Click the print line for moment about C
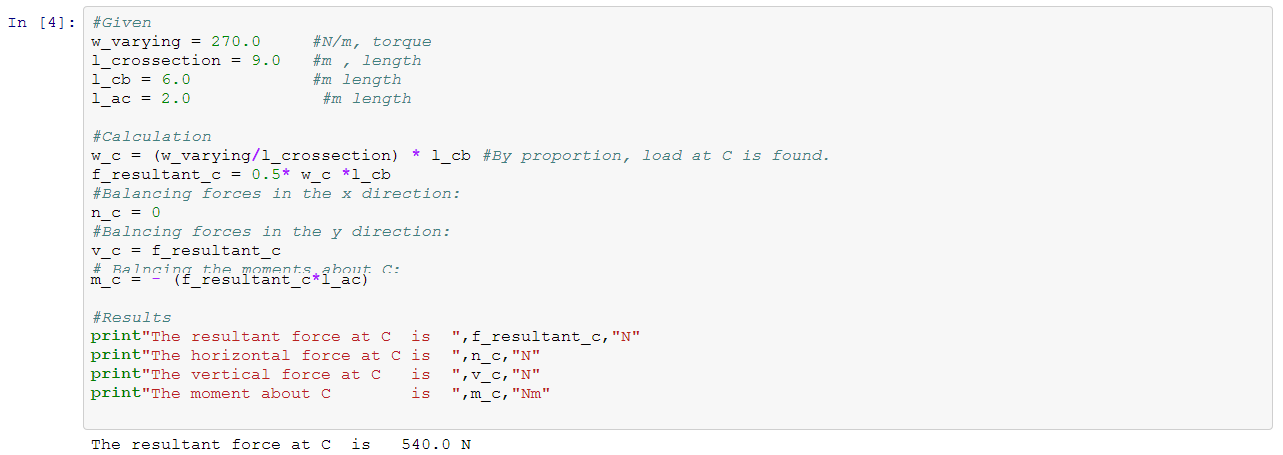The height and width of the screenshot is (455, 1283). [x=320, y=394]
